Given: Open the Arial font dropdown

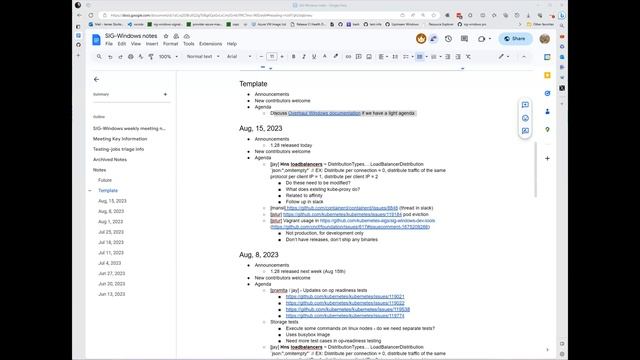Looking at the screenshot, I should [x=239, y=57].
